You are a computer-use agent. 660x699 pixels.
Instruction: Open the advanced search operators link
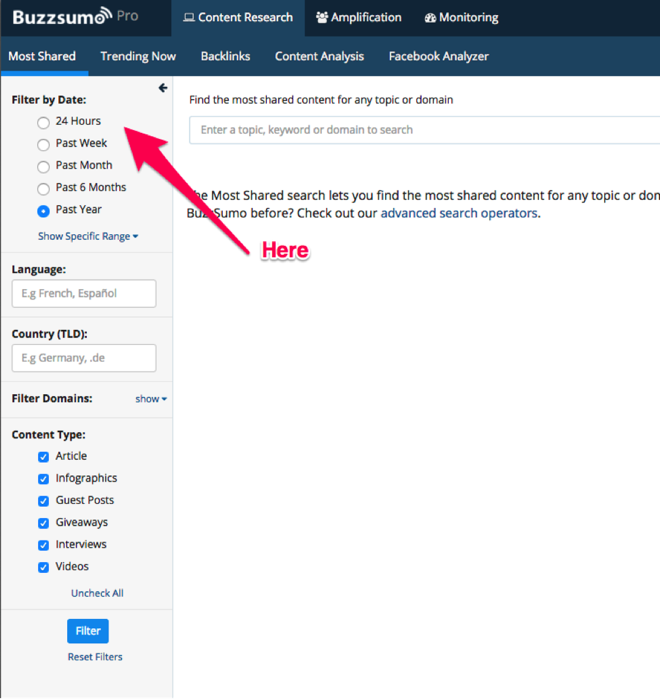tap(459, 213)
